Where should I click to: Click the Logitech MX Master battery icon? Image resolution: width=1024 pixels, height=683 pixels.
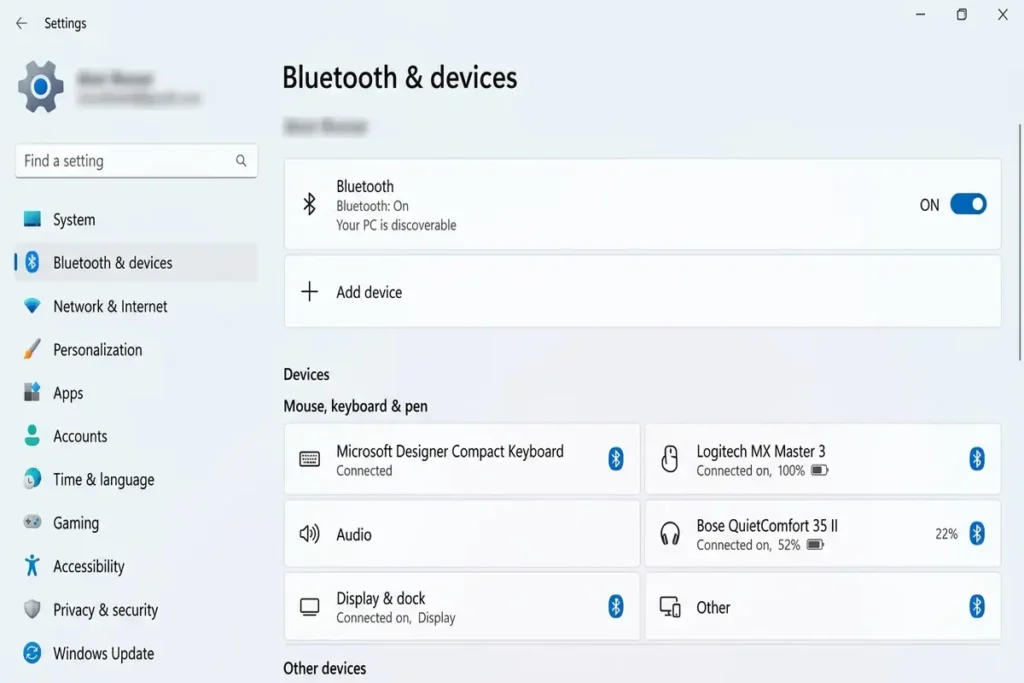820,470
